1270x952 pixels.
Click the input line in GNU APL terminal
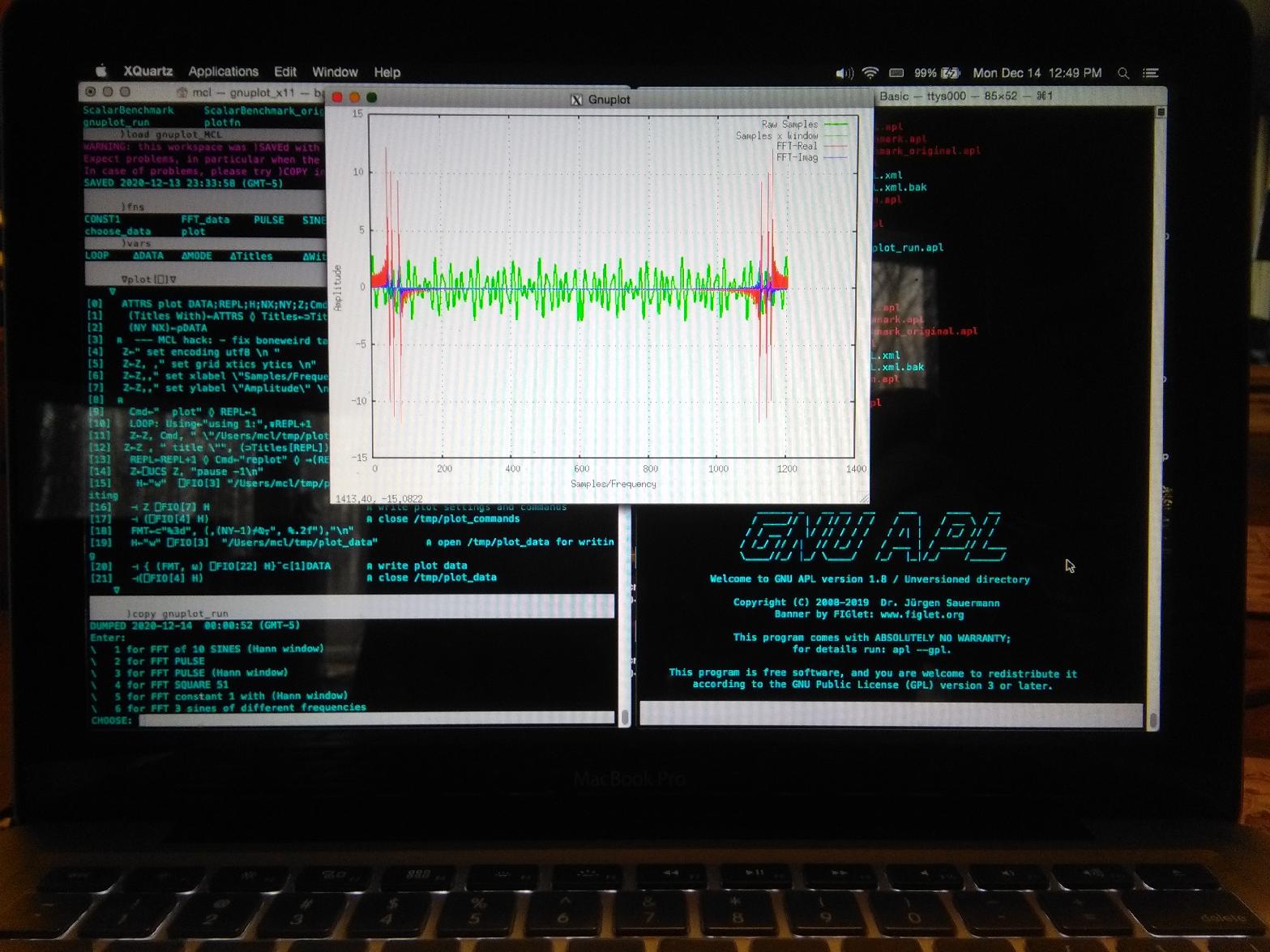(891, 714)
